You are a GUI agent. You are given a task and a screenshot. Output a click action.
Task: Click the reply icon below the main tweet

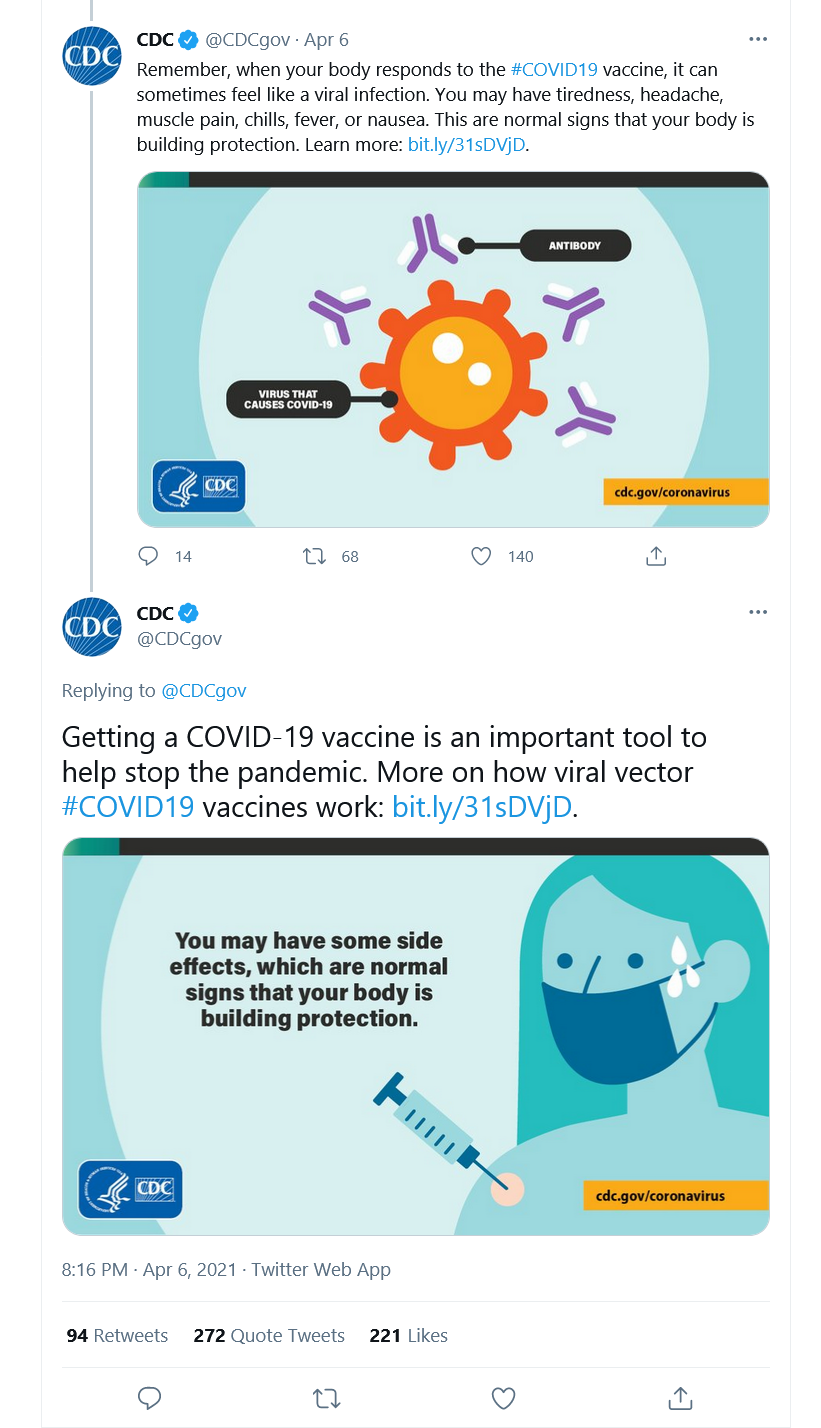pyautogui.click(x=149, y=1397)
